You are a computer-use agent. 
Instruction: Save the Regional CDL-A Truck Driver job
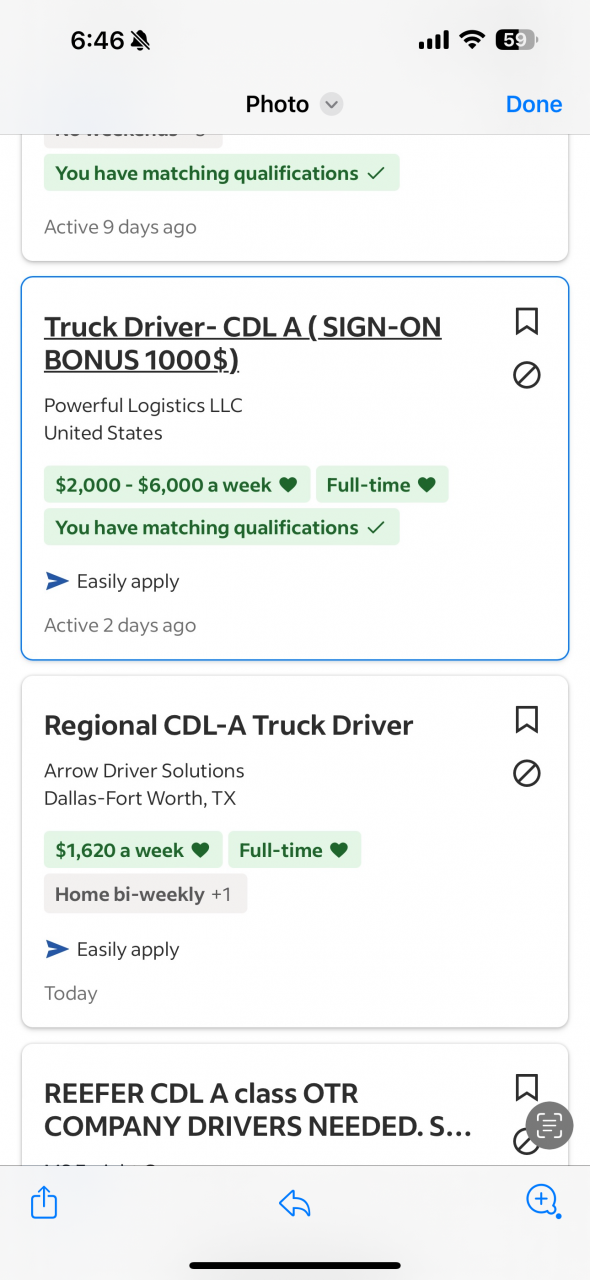[x=527, y=719]
